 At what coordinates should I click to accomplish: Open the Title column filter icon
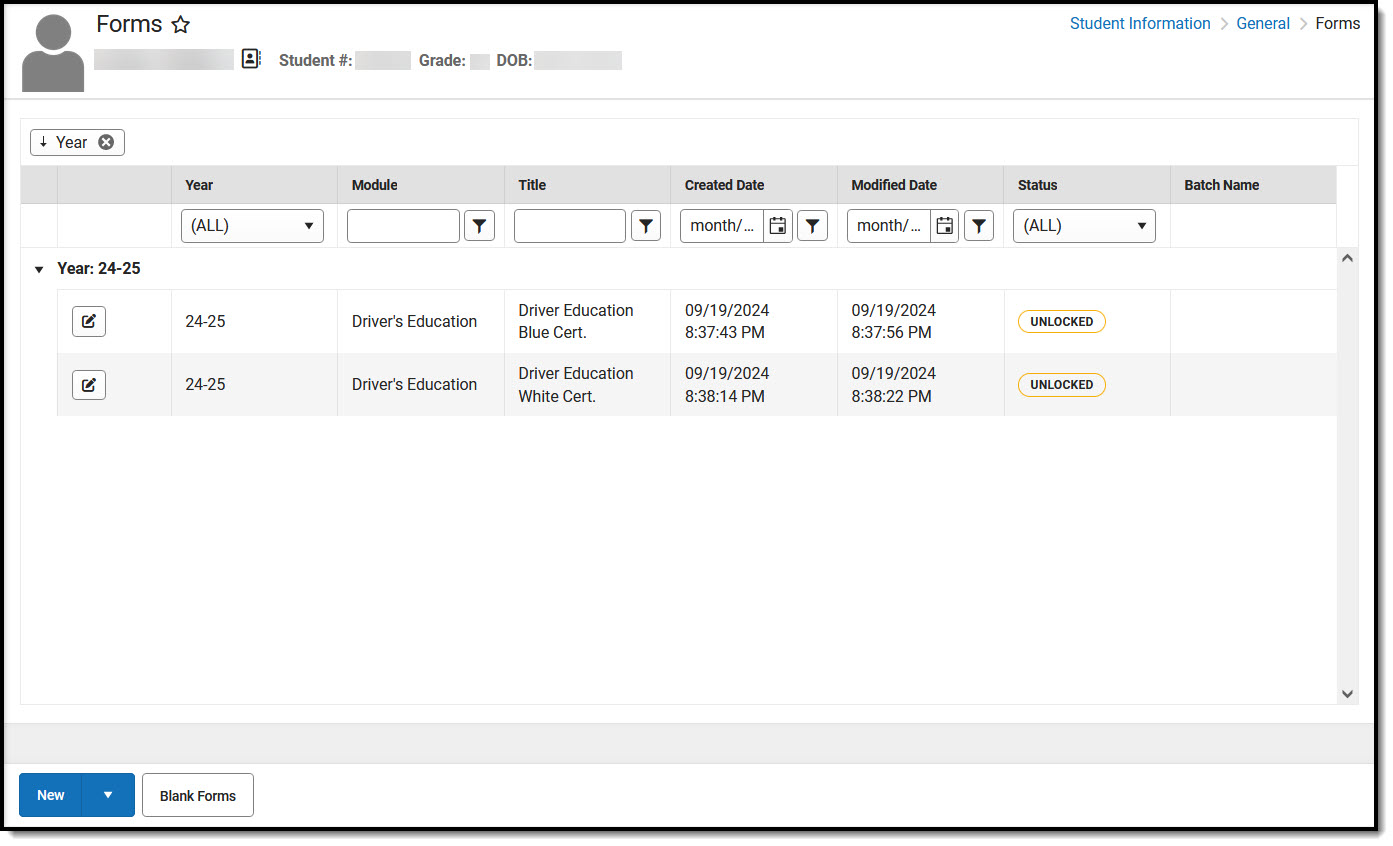point(646,226)
